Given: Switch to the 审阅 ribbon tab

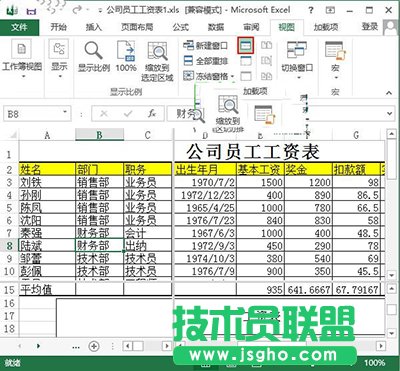Looking at the screenshot, I should tap(251, 27).
